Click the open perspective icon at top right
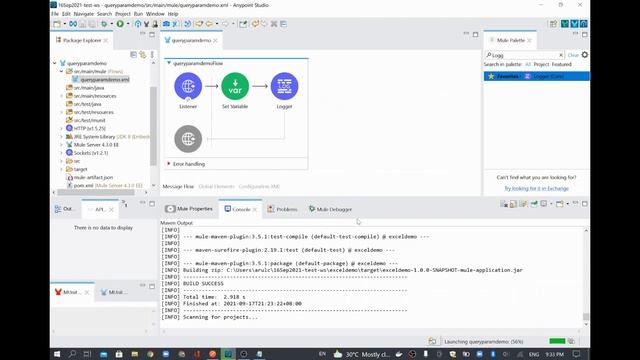 pos(553,24)
